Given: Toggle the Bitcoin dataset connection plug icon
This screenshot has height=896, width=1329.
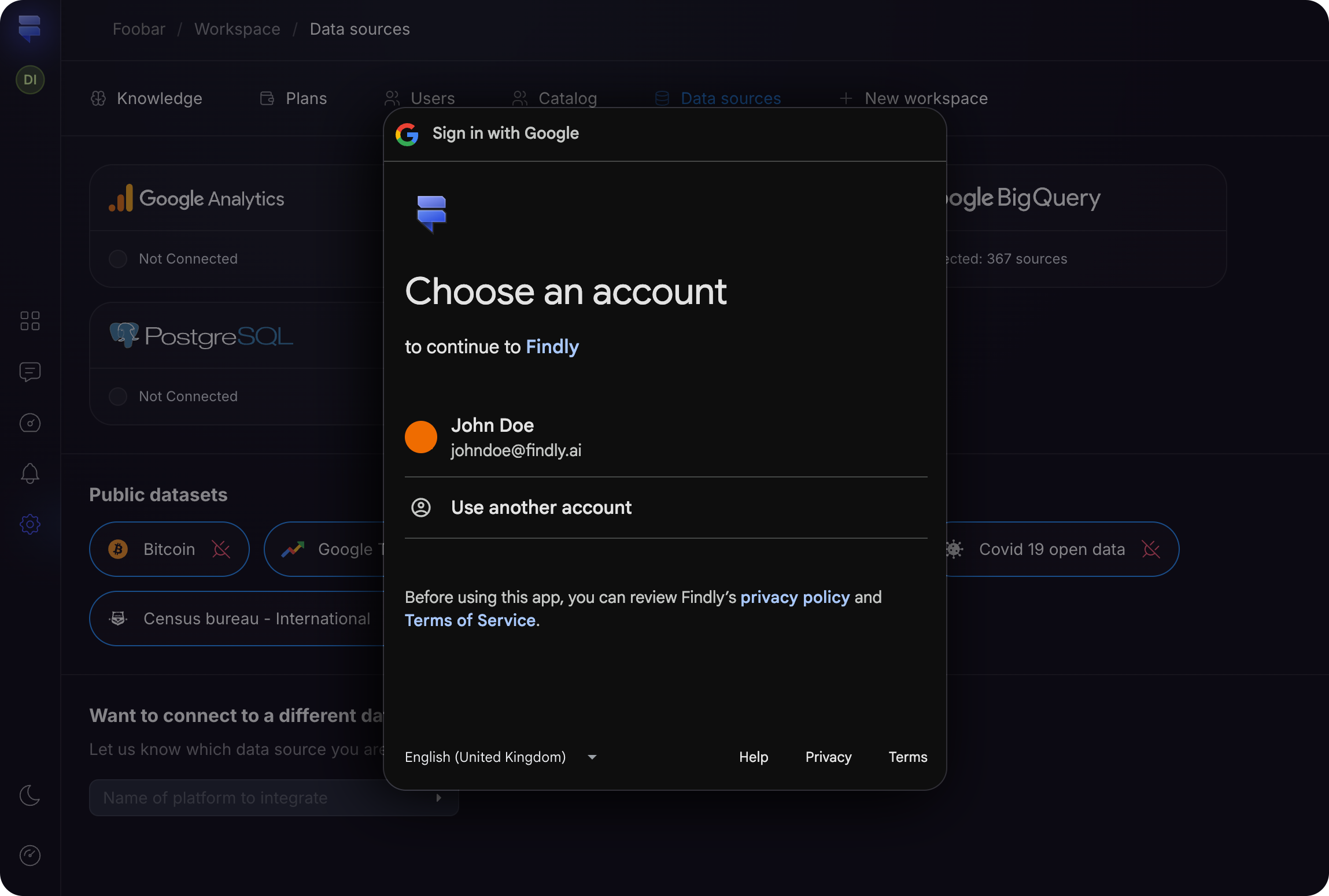Looking at the screenshot, I should click(x=221, y=549).
